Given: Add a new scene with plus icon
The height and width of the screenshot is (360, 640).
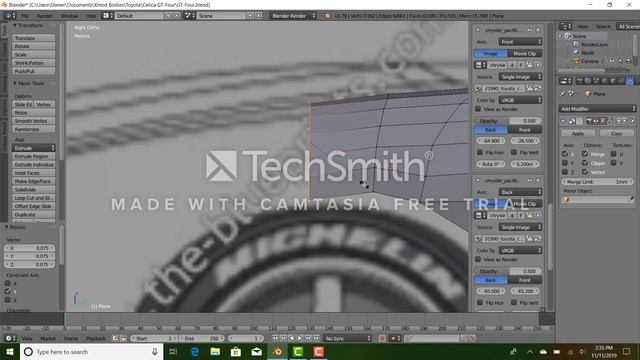Looking at the screenshot, I should [x=250, y=16].
